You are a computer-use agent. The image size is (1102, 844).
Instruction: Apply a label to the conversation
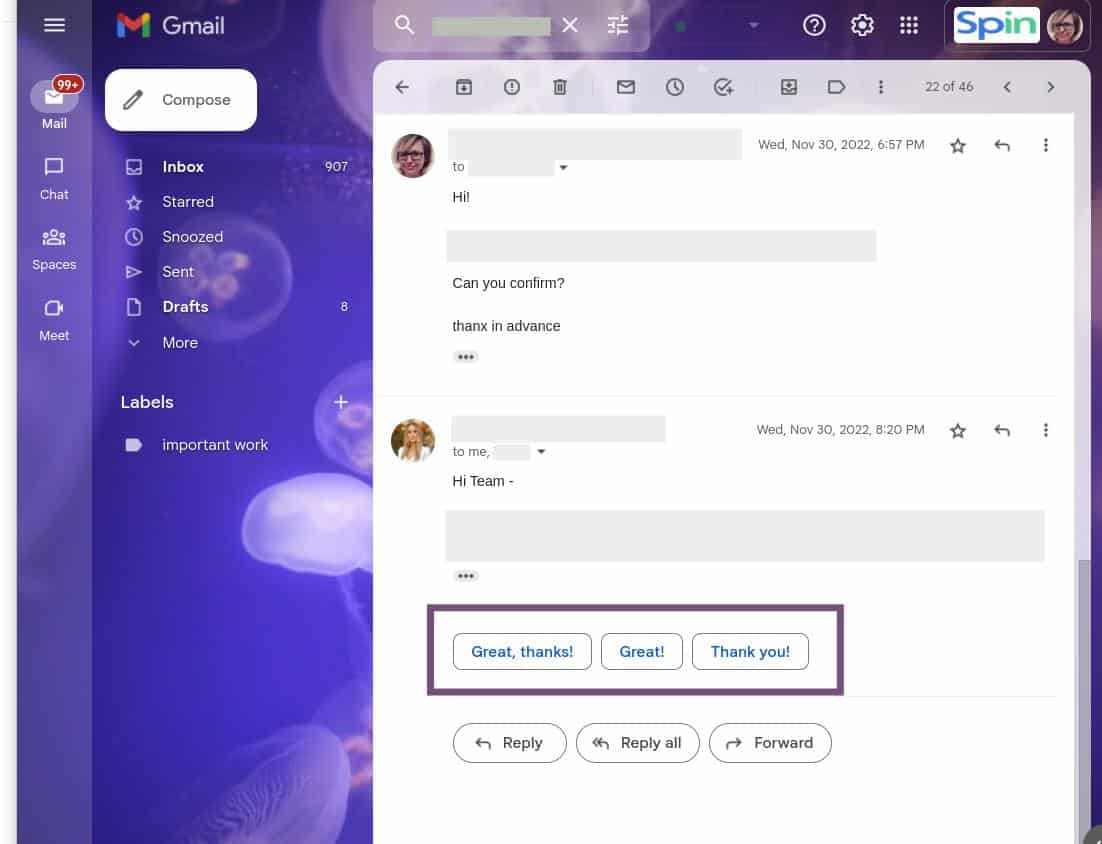coord(836,87)
